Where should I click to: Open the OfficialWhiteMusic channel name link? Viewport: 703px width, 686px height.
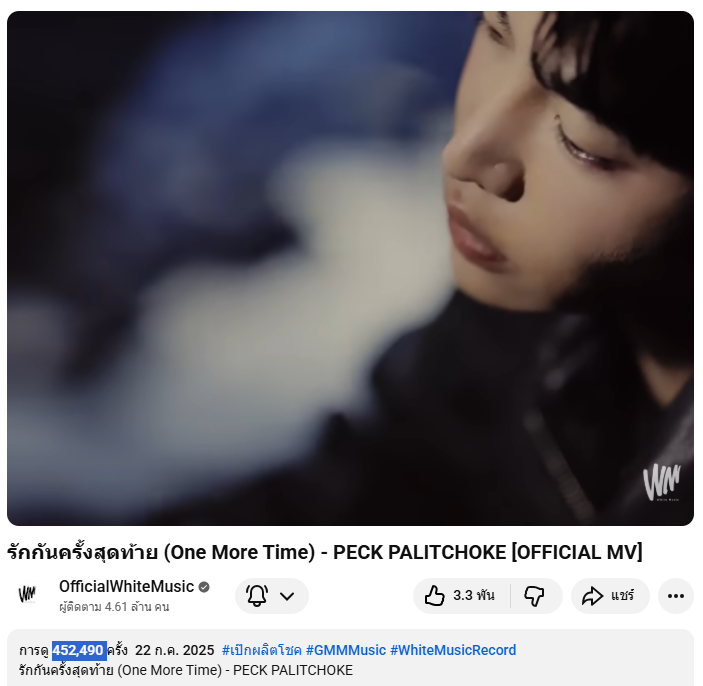click(126, 586)
